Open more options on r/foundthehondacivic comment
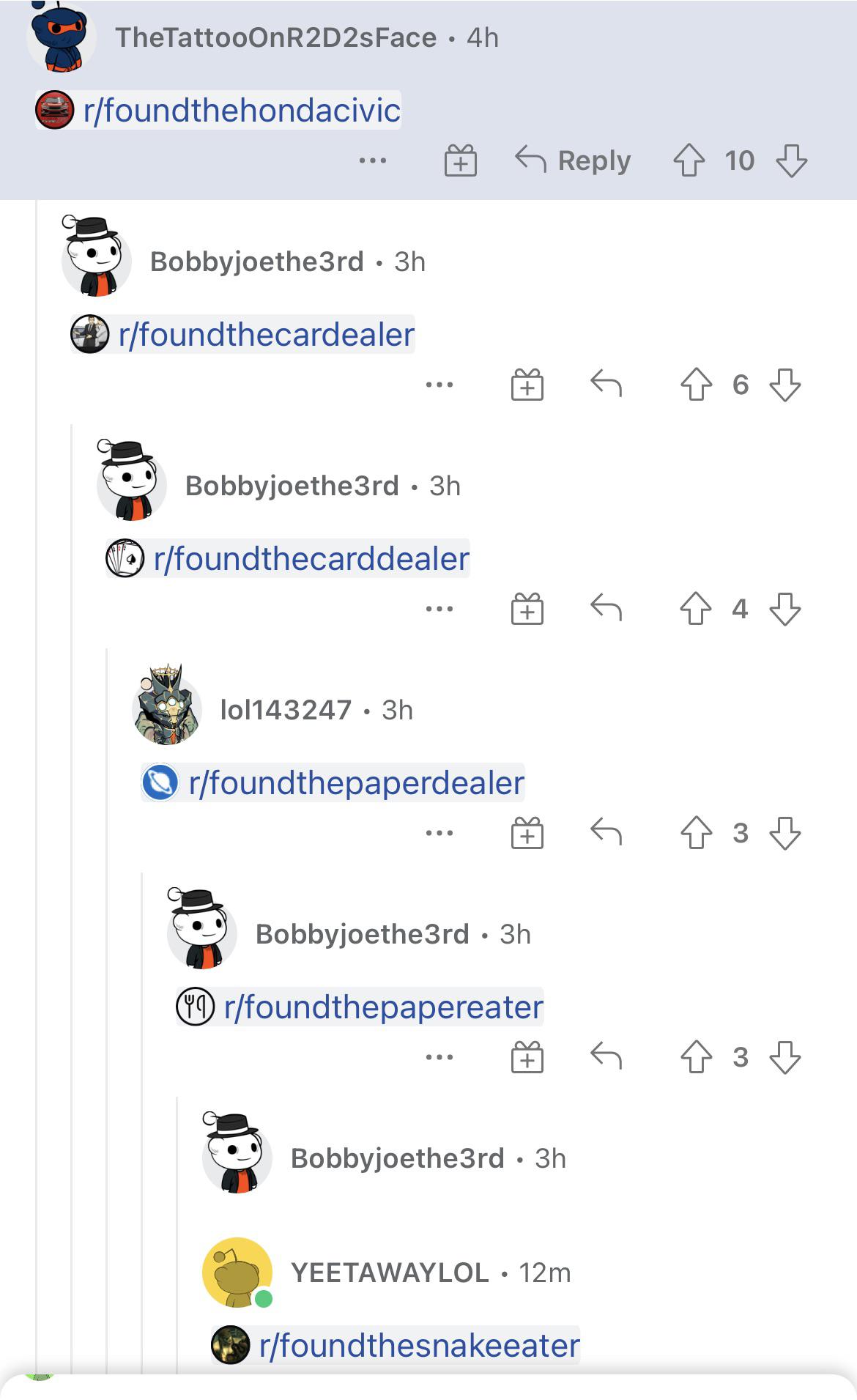 tap(373, 160)
